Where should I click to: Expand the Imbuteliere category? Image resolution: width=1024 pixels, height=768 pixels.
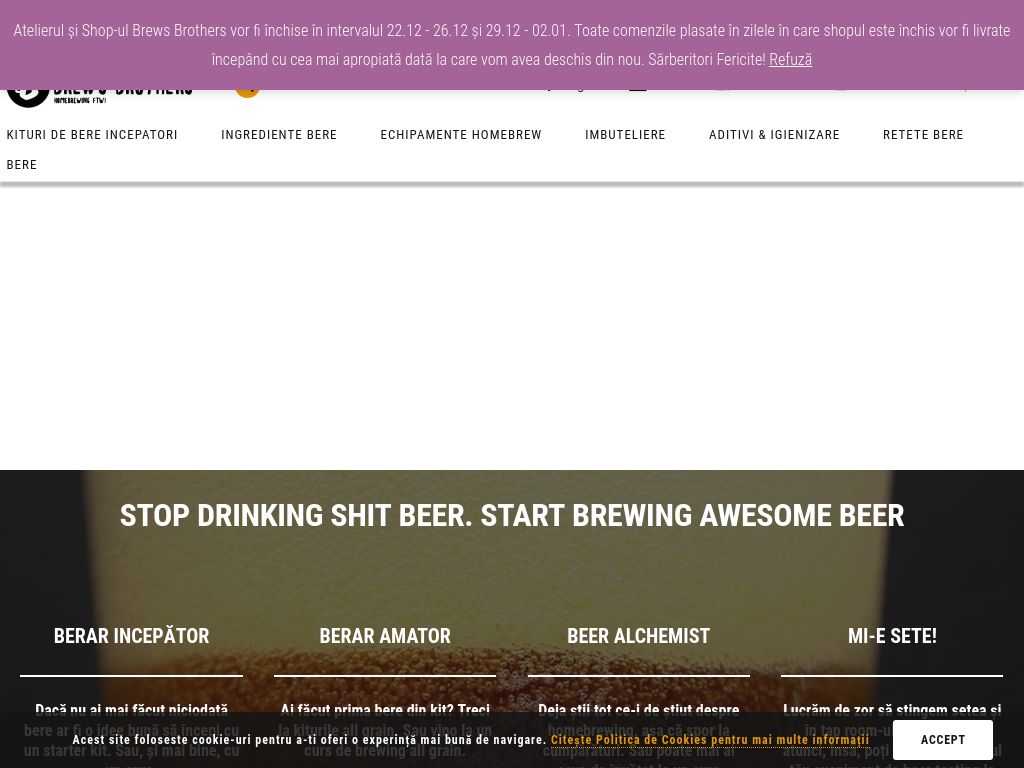[625, 134]
